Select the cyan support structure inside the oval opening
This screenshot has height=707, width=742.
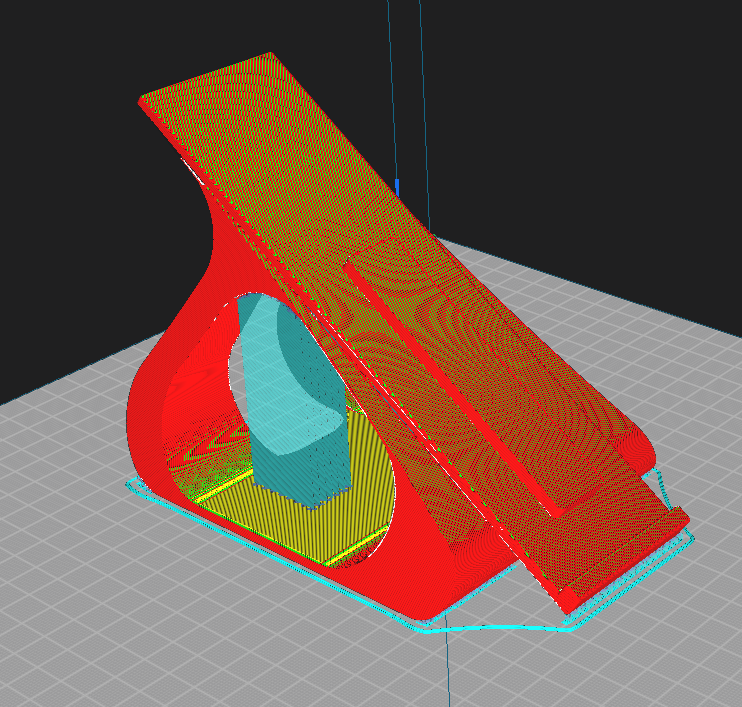coord(296,402)
